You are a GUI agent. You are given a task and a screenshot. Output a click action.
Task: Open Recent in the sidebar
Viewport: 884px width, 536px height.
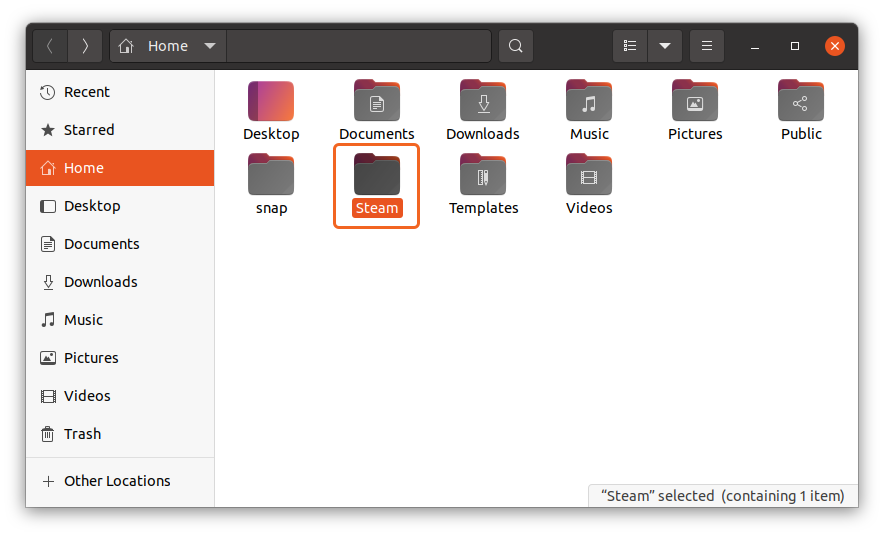120,92
